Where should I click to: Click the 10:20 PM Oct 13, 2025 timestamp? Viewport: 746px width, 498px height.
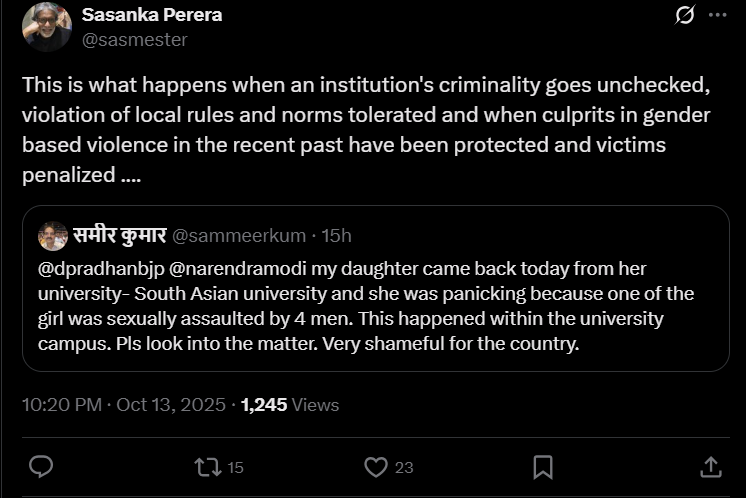click(x=125, y=405)
